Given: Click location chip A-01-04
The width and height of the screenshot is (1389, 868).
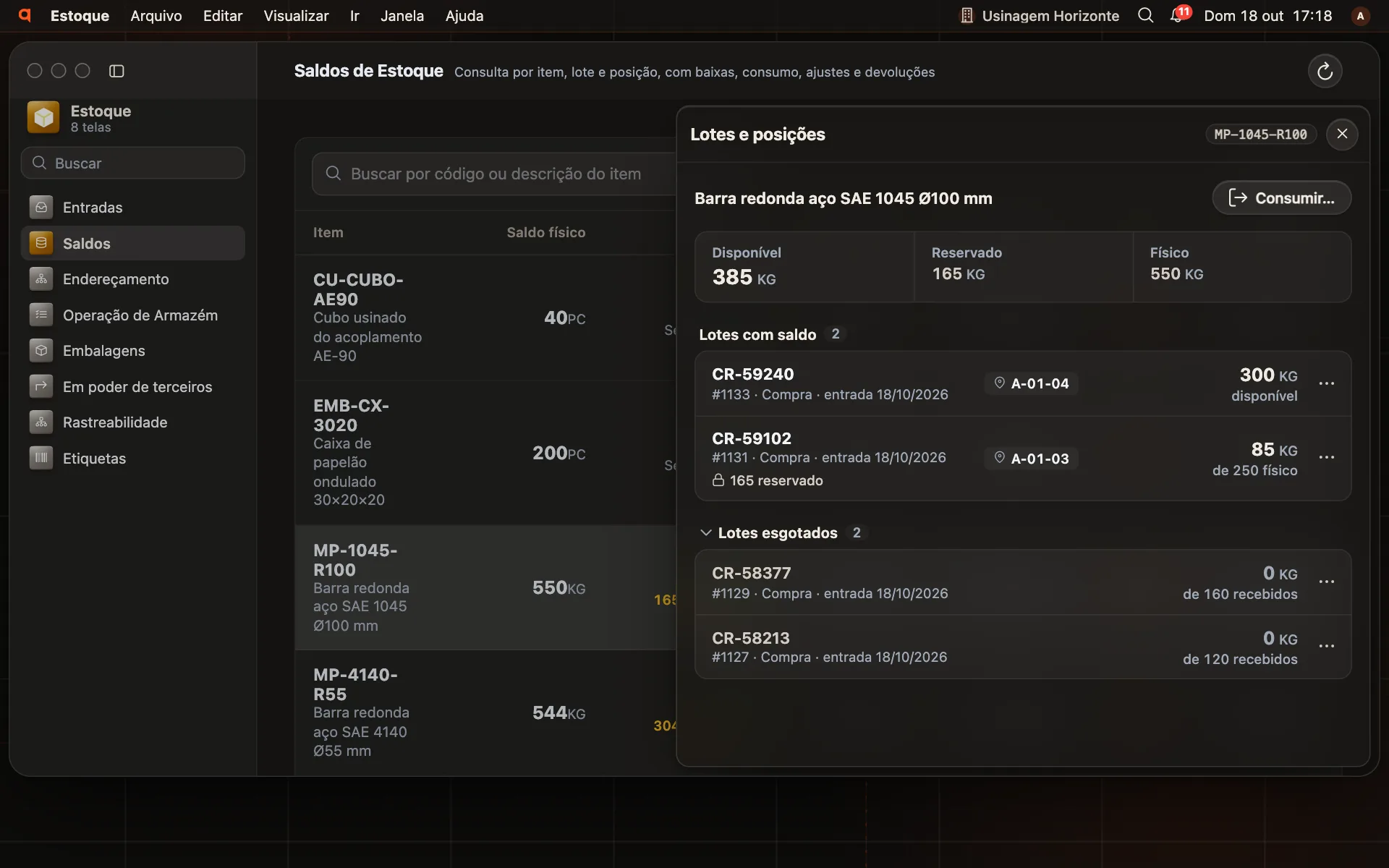Looking at the screenshot, I should tap(1031, 383).
